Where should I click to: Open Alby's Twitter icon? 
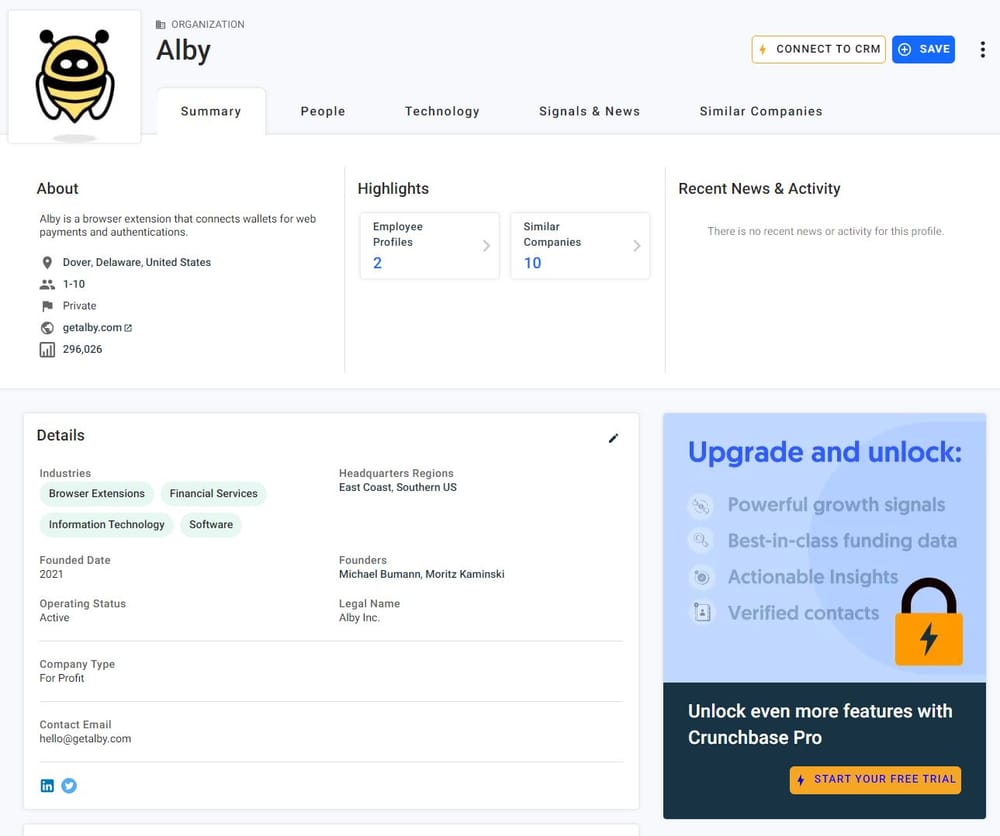69,785
